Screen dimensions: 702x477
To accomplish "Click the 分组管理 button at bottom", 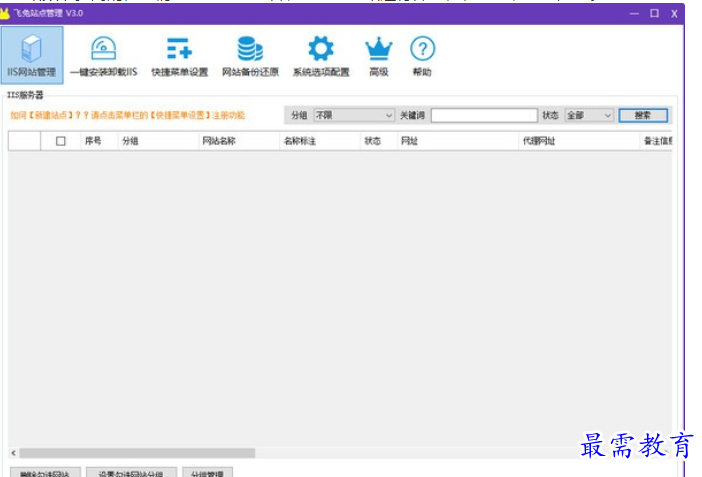I will point(211,472).
